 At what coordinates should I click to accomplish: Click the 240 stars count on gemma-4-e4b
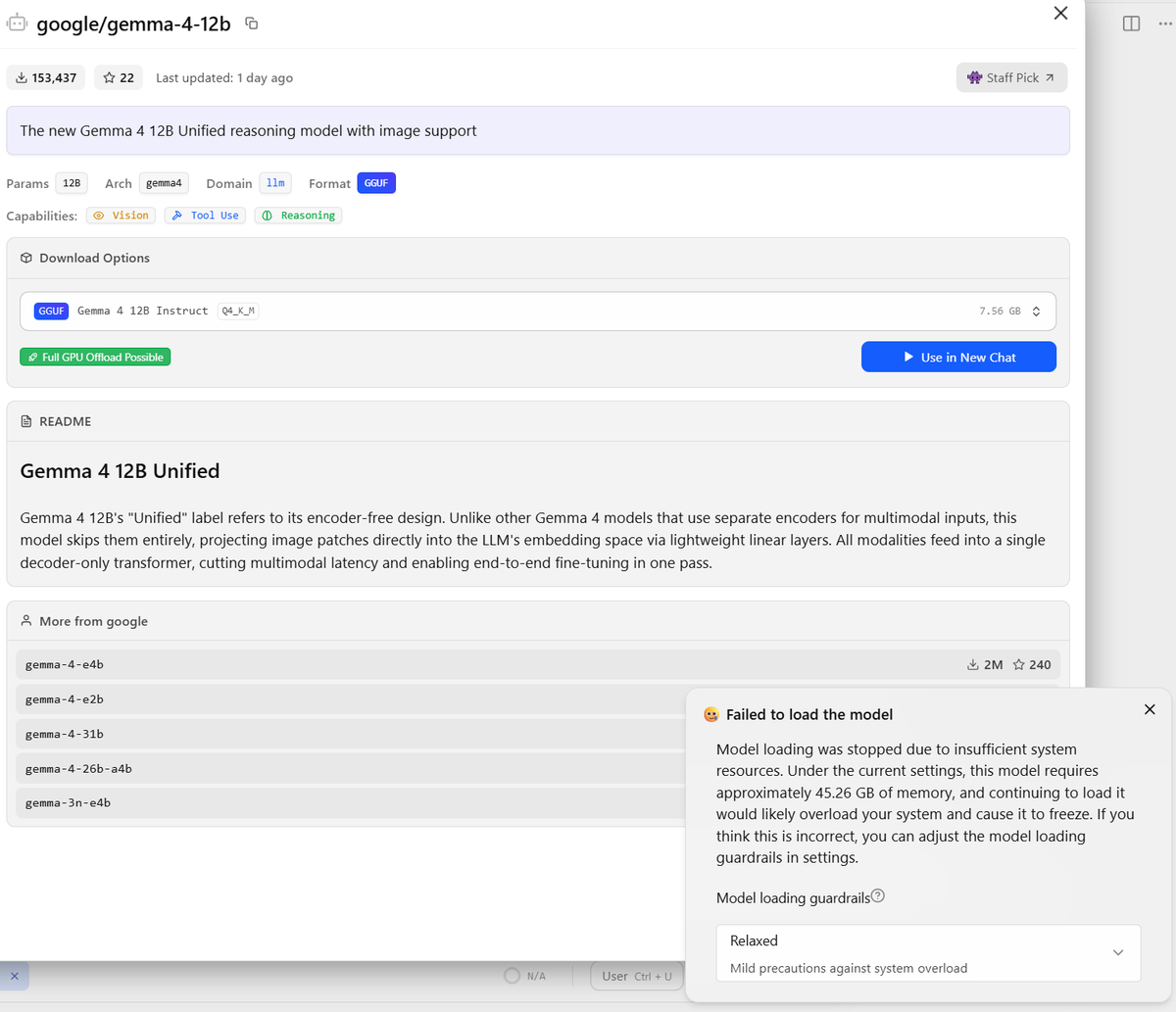click(1032, 664)
